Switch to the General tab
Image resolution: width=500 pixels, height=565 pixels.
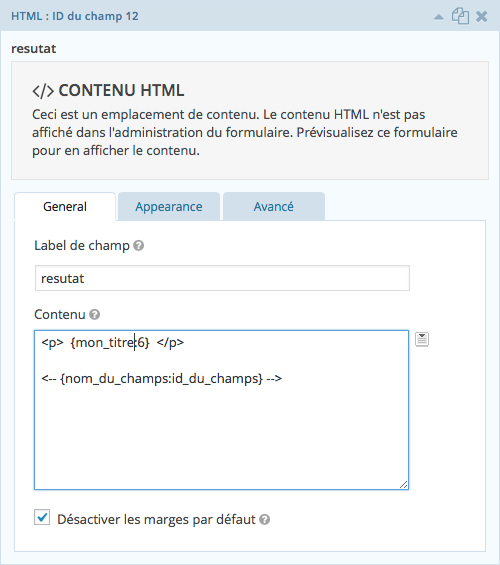[x=65, y=206]
